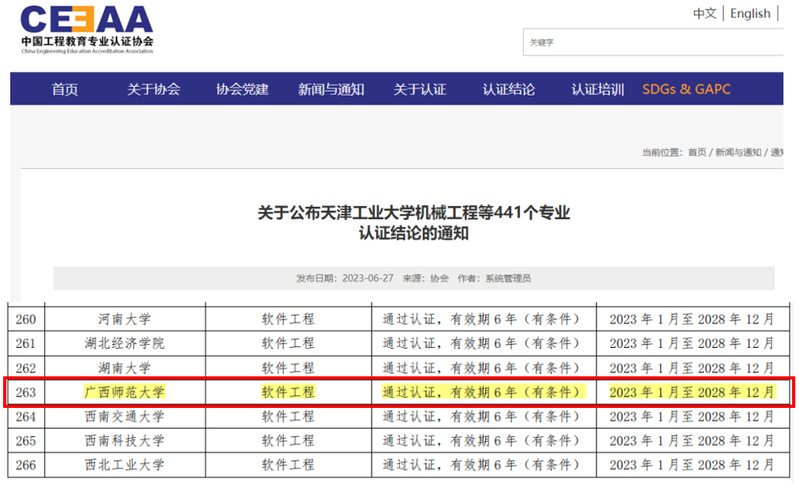The width and height of the screenshot is (799, 486).
Task: Select the article title 关于公布天津工业大学机械工程等441个专业
Action: click(414, 212)
